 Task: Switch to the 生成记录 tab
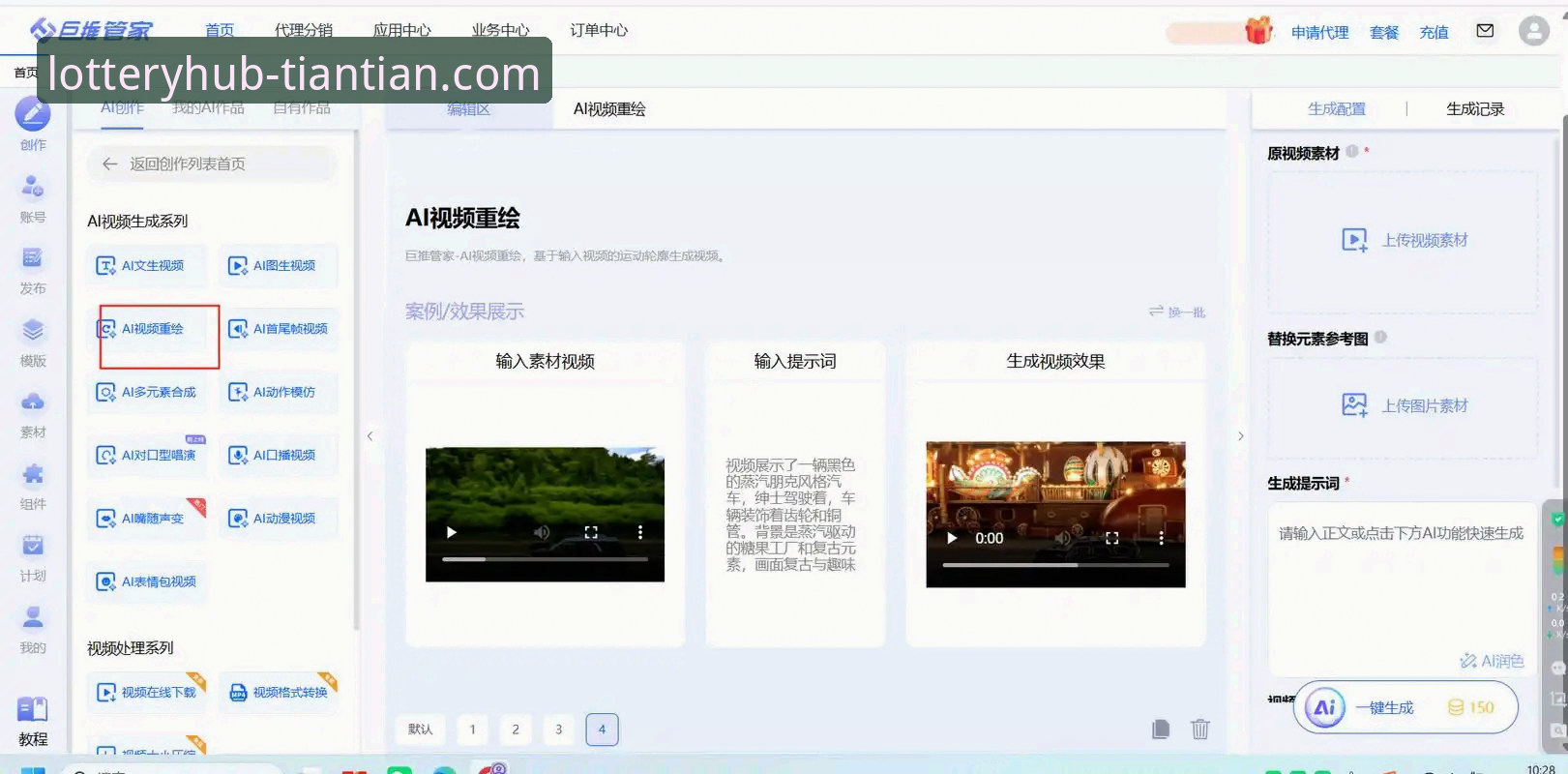point(1475,109)
